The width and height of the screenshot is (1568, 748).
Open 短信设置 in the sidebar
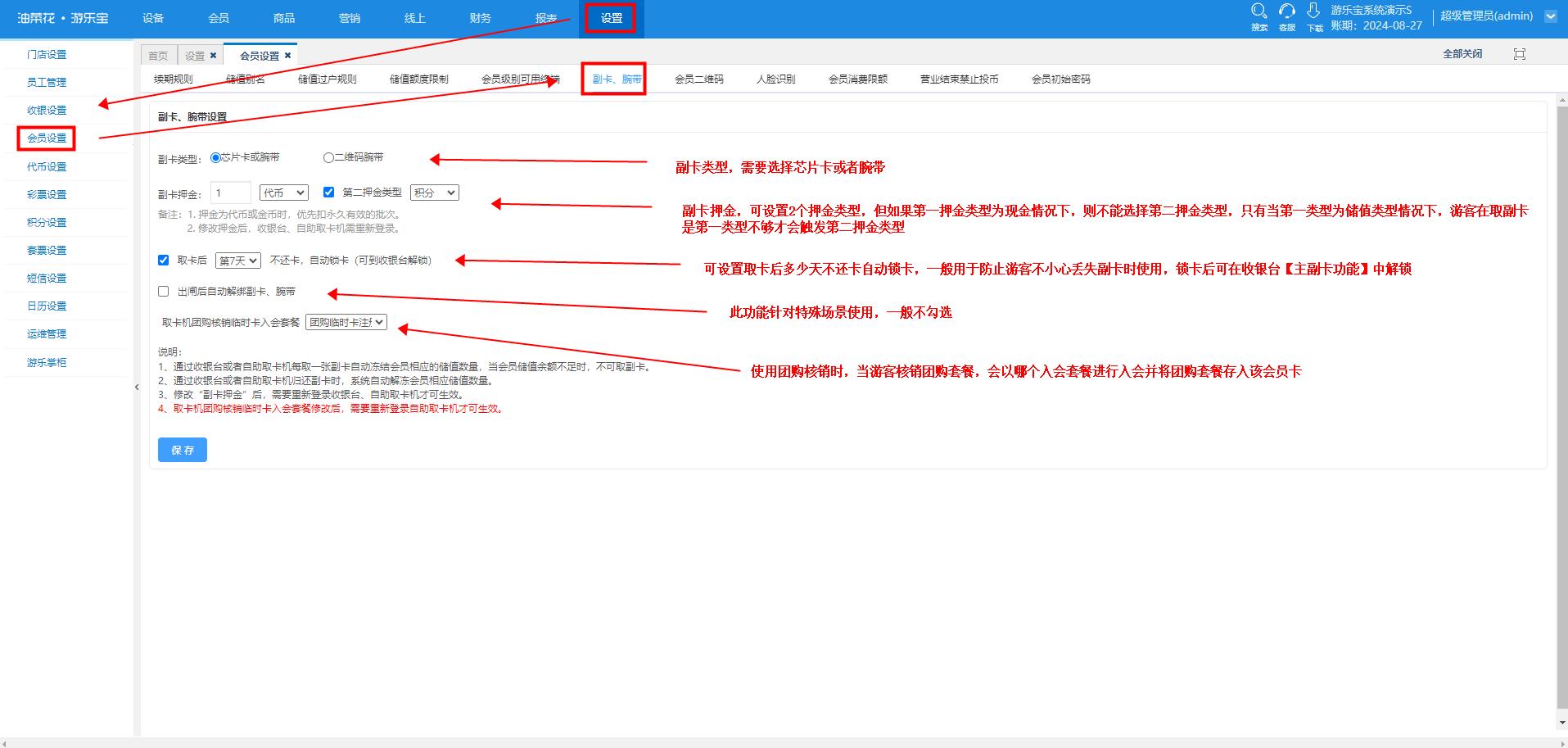coord(47,279)
